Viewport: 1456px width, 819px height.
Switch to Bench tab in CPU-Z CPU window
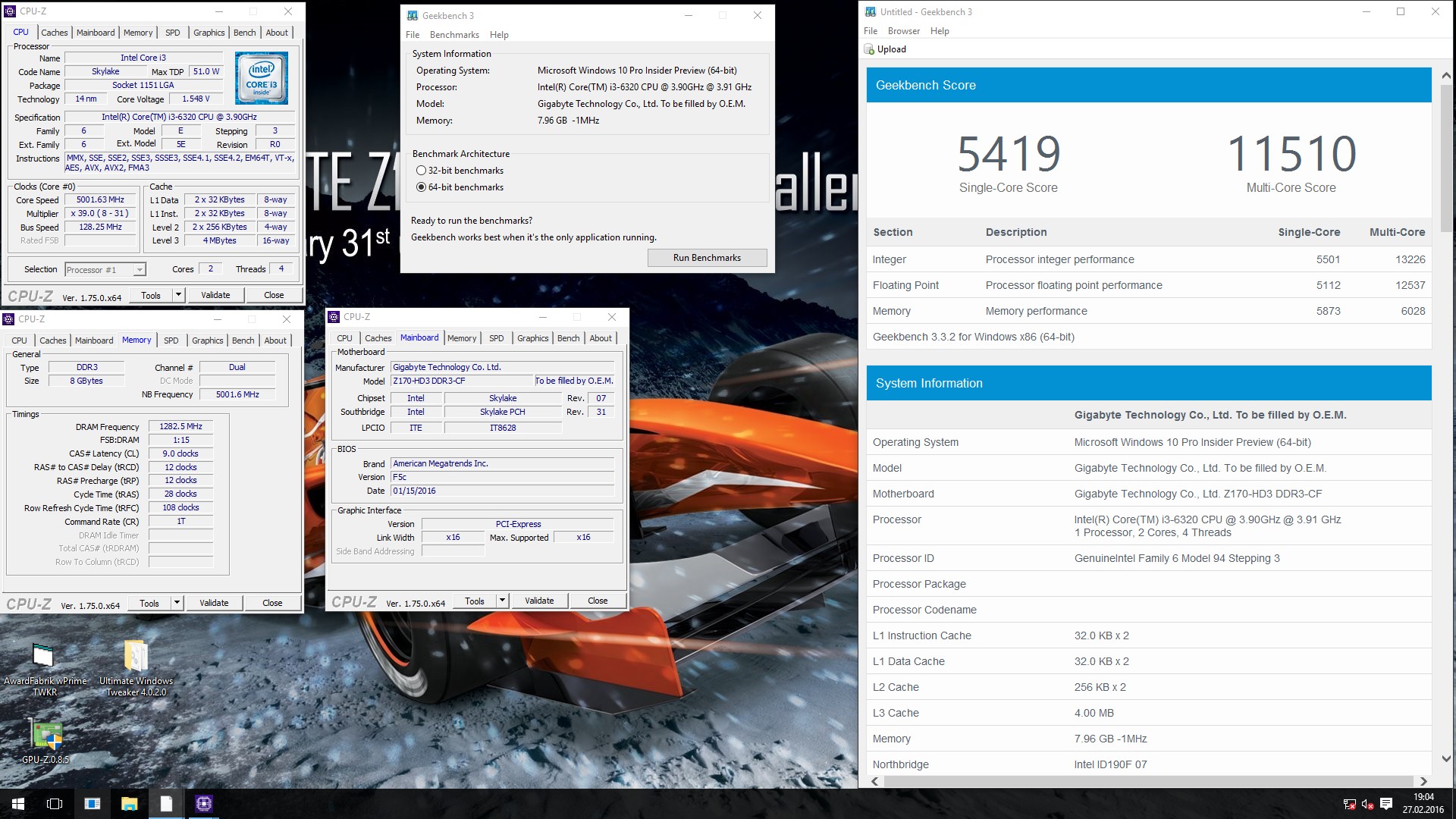click(244, 33)
